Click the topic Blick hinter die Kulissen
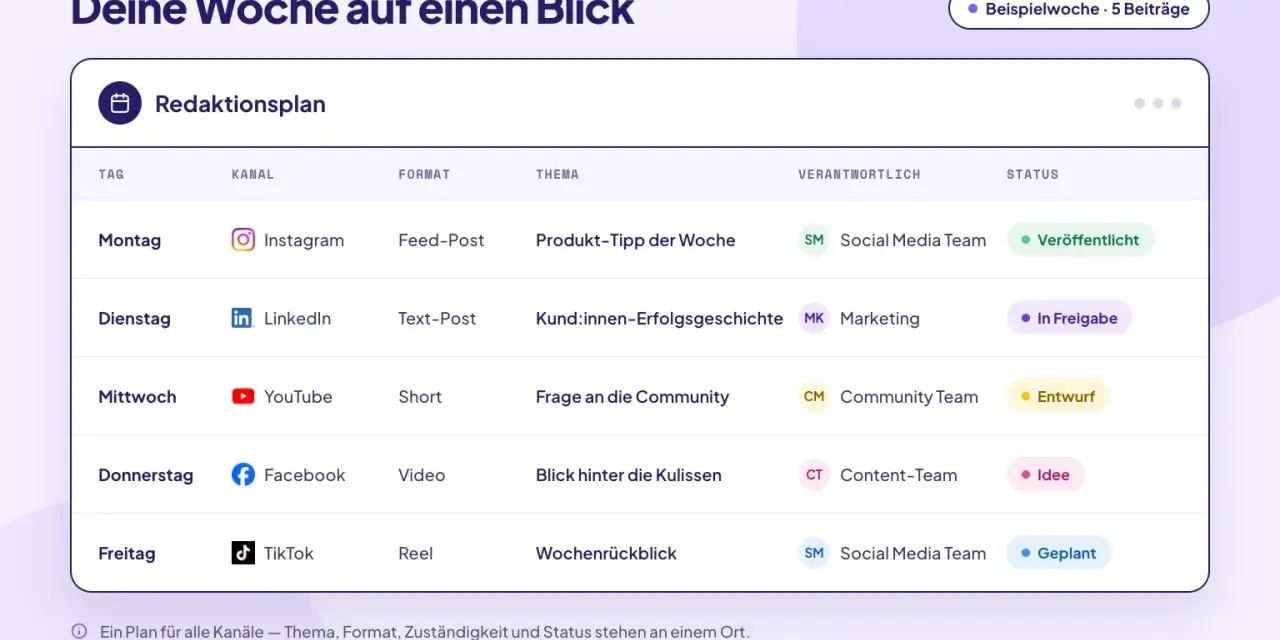This screenshot has height=640, width=1280. pyautogui.click(x=628, y=474)
